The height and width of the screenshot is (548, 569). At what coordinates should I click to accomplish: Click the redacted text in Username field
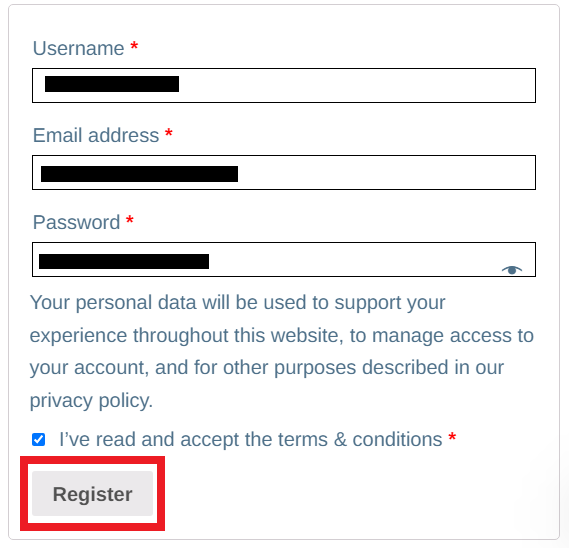(112, 84)
